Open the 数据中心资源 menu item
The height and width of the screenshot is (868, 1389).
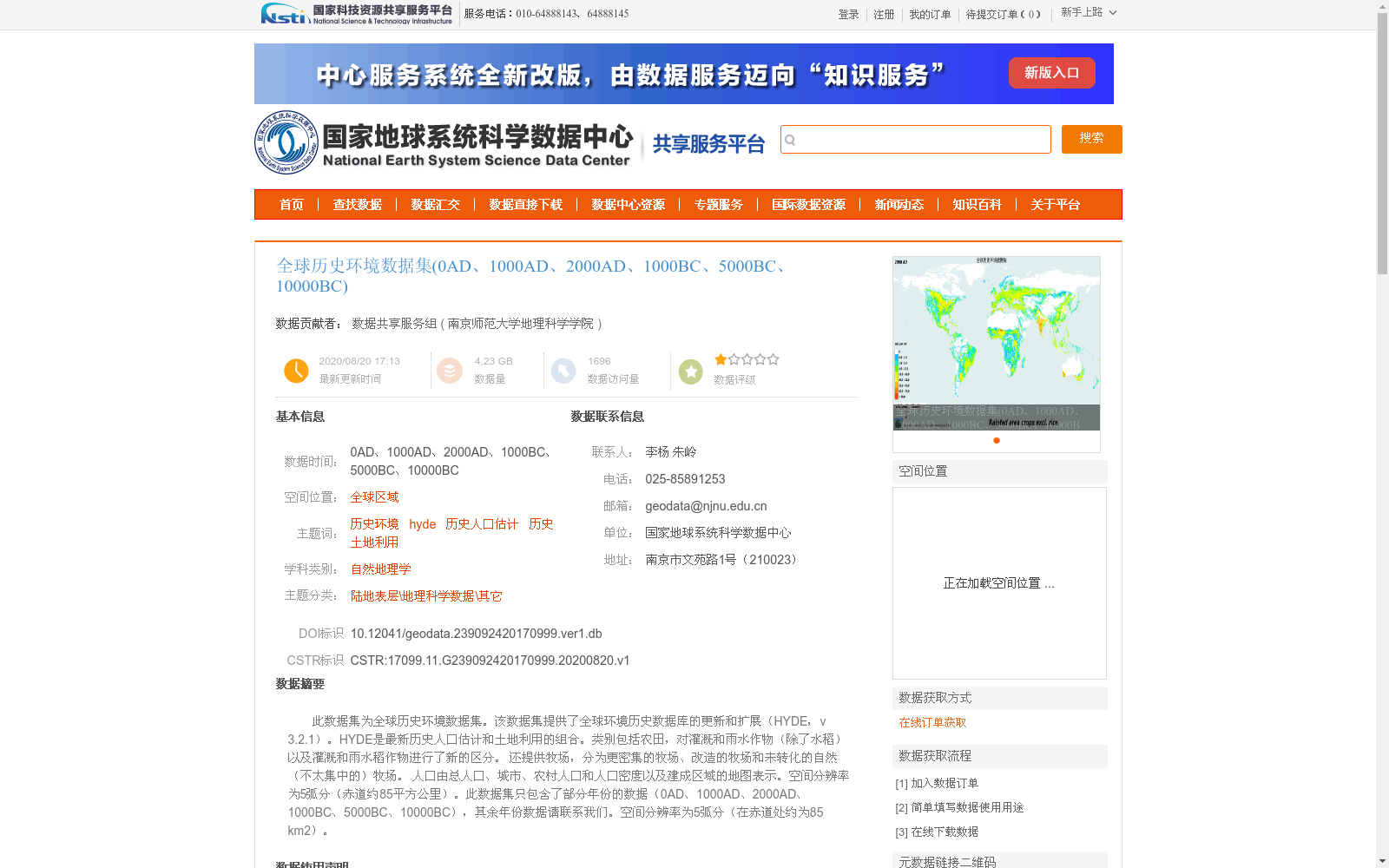click(x=629, y=205)
